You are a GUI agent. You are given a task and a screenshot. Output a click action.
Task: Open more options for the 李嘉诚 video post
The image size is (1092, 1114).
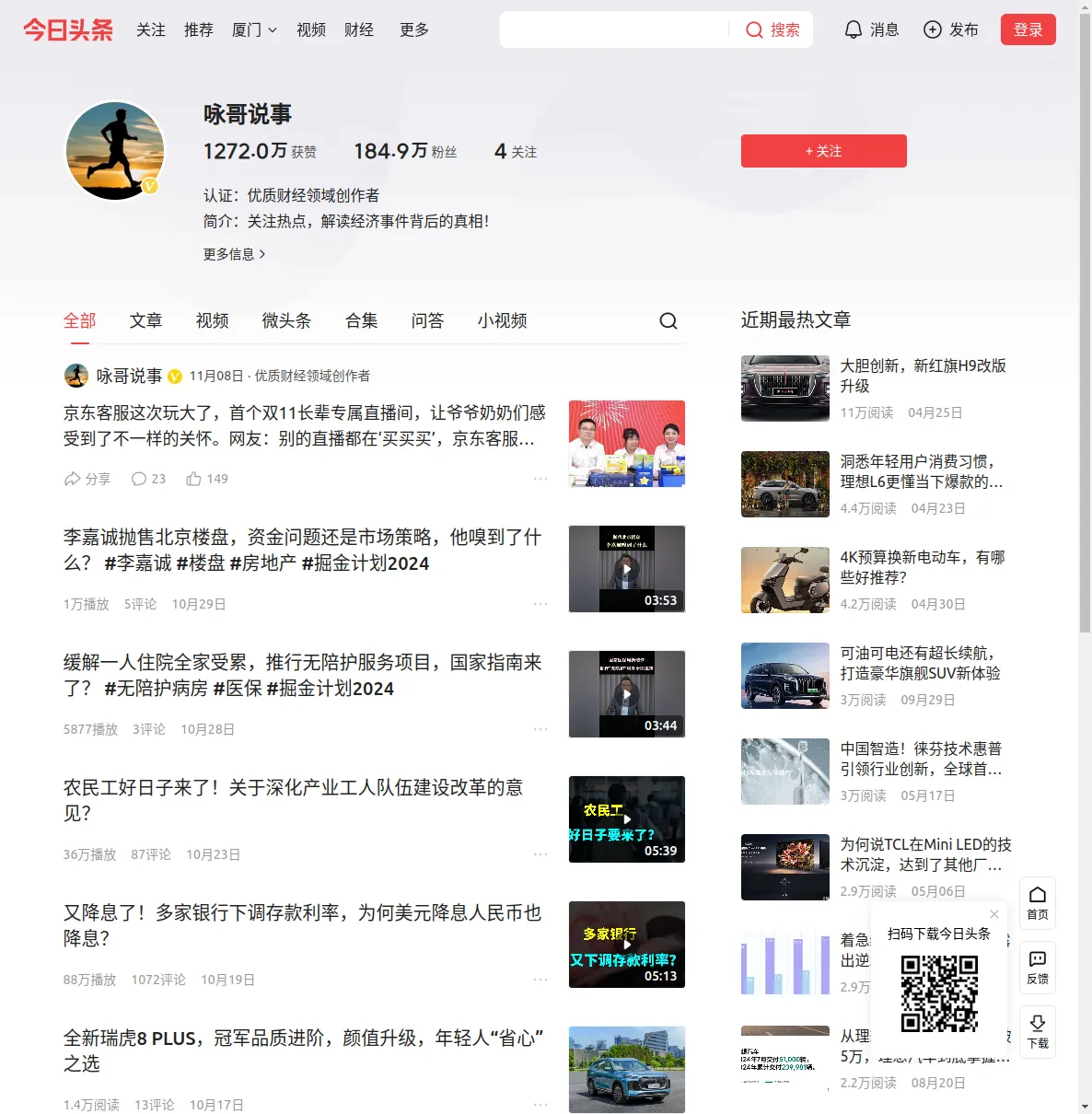pos(540,604)
